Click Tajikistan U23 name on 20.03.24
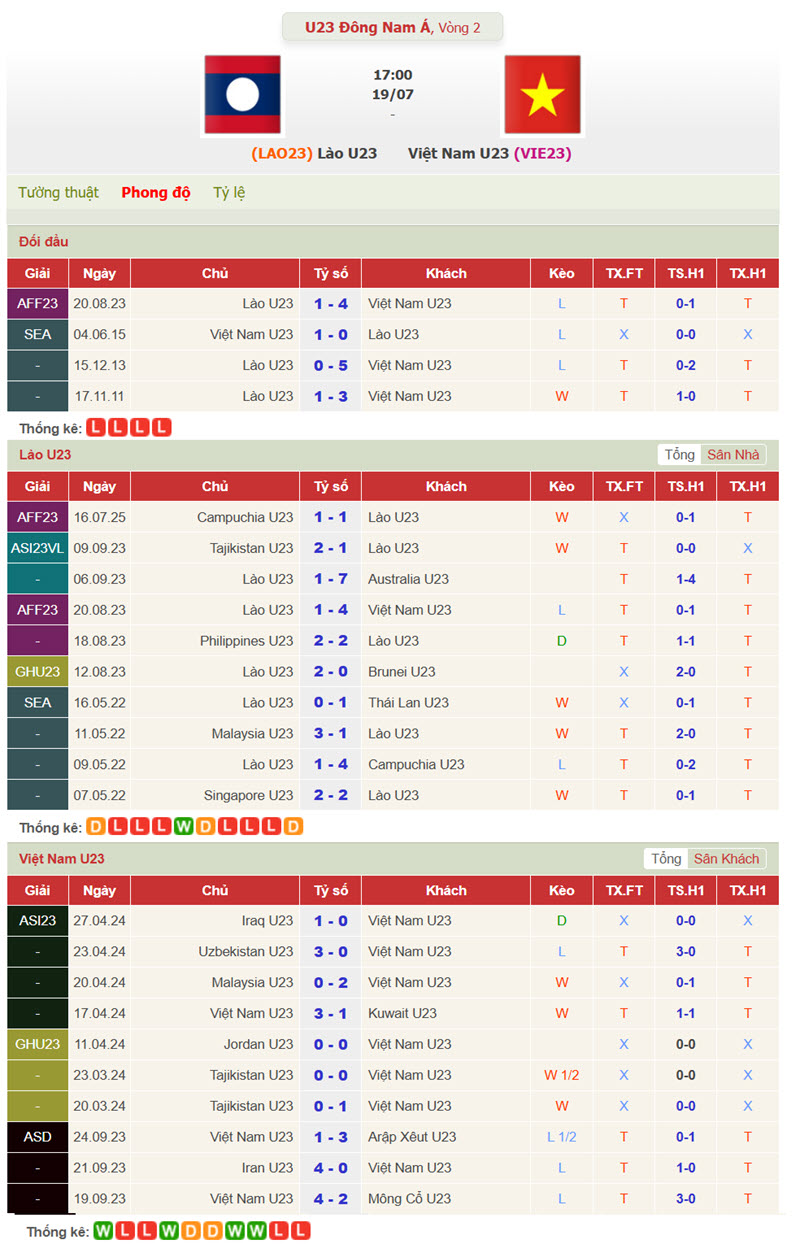 click(252, 1107)
